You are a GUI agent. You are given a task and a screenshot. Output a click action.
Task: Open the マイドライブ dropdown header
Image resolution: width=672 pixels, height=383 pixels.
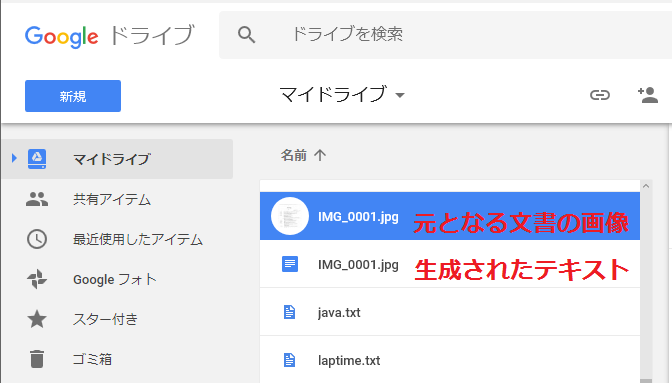[x=342, y=94]
